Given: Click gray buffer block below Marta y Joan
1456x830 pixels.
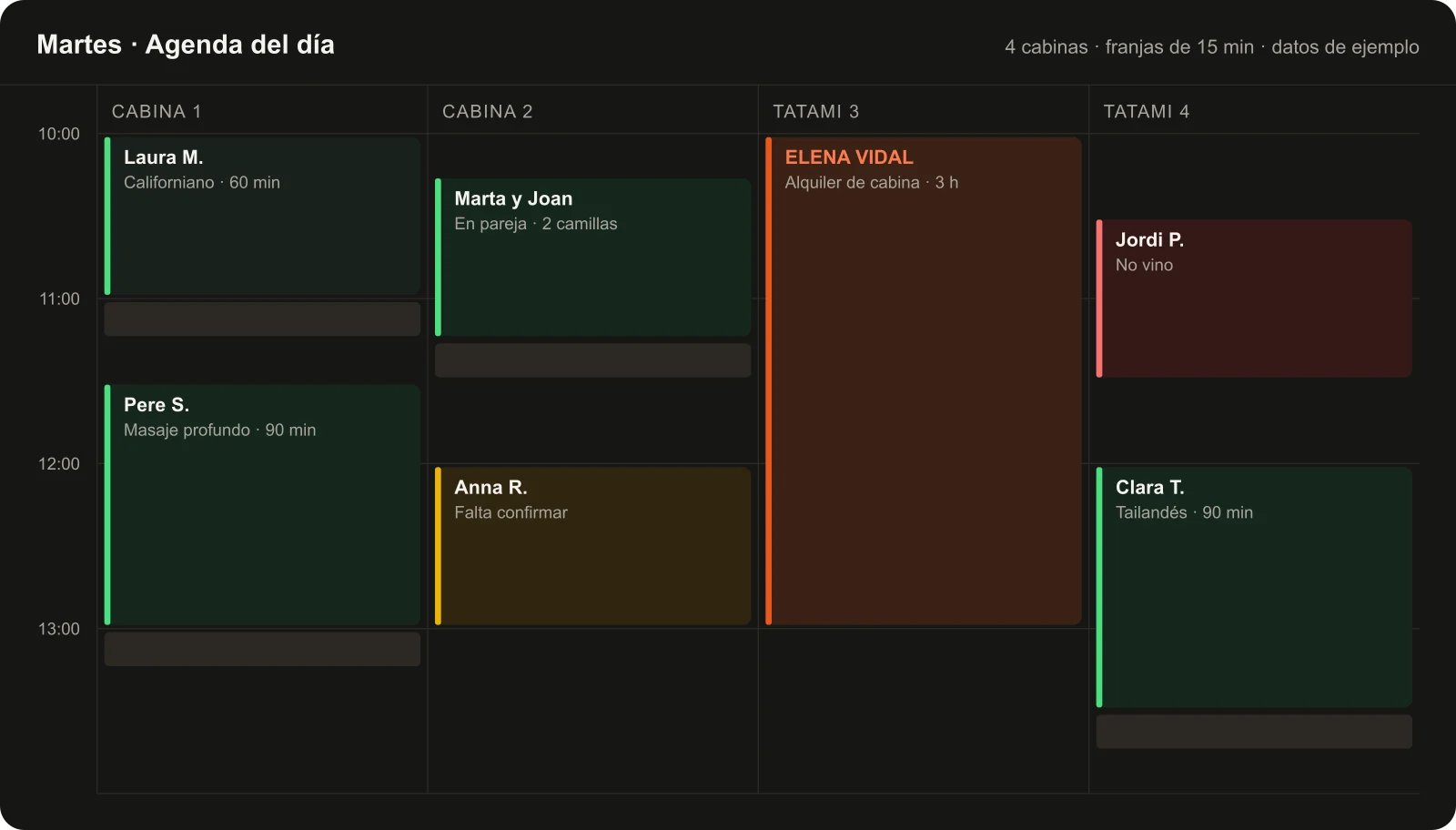Looking at the screenshot, I should point(592,360).
